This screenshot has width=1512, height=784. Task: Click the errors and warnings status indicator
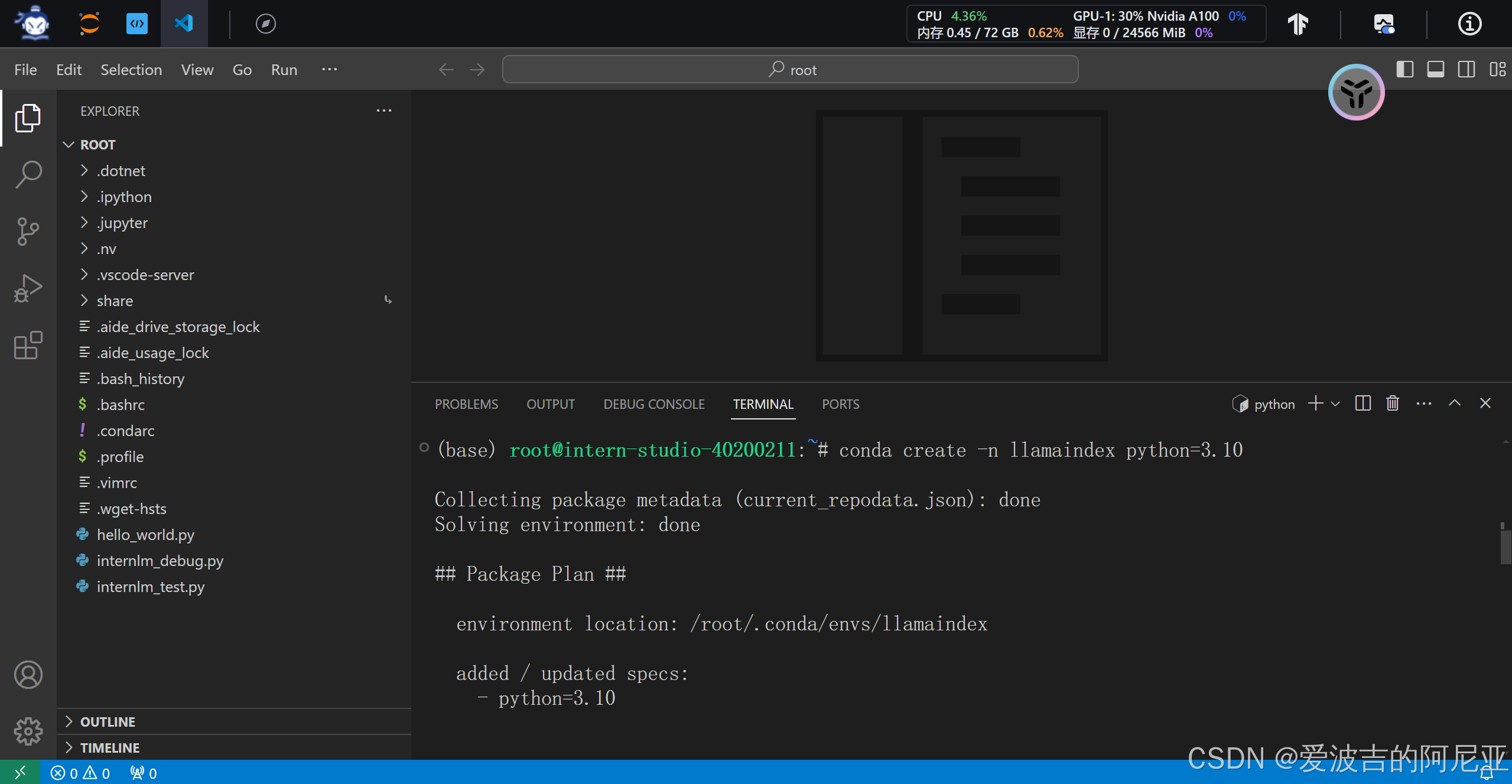coord(80,773)
